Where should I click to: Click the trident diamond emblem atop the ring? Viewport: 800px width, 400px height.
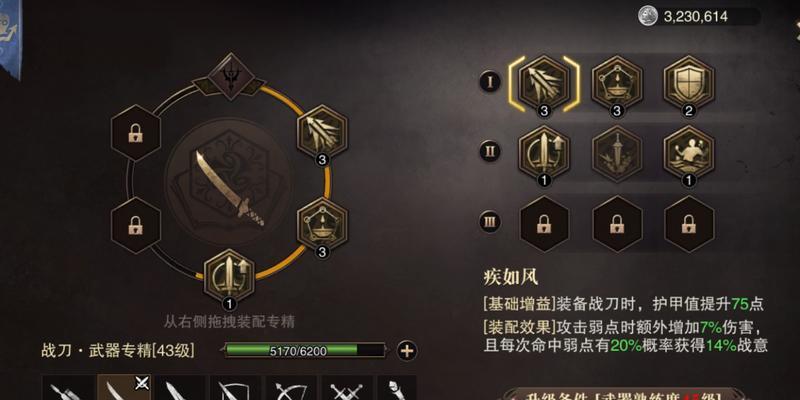[231, 77]
